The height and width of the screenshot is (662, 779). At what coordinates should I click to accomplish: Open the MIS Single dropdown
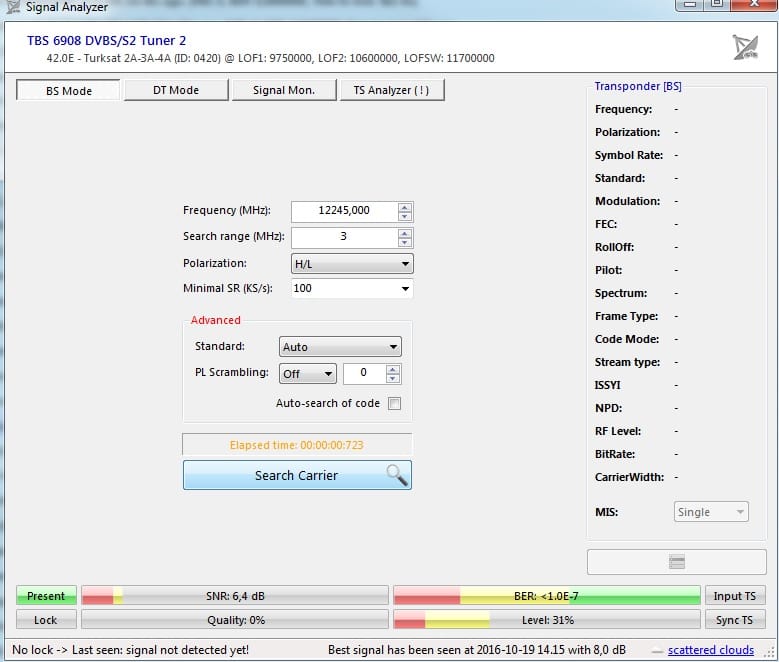coord(711,512)
